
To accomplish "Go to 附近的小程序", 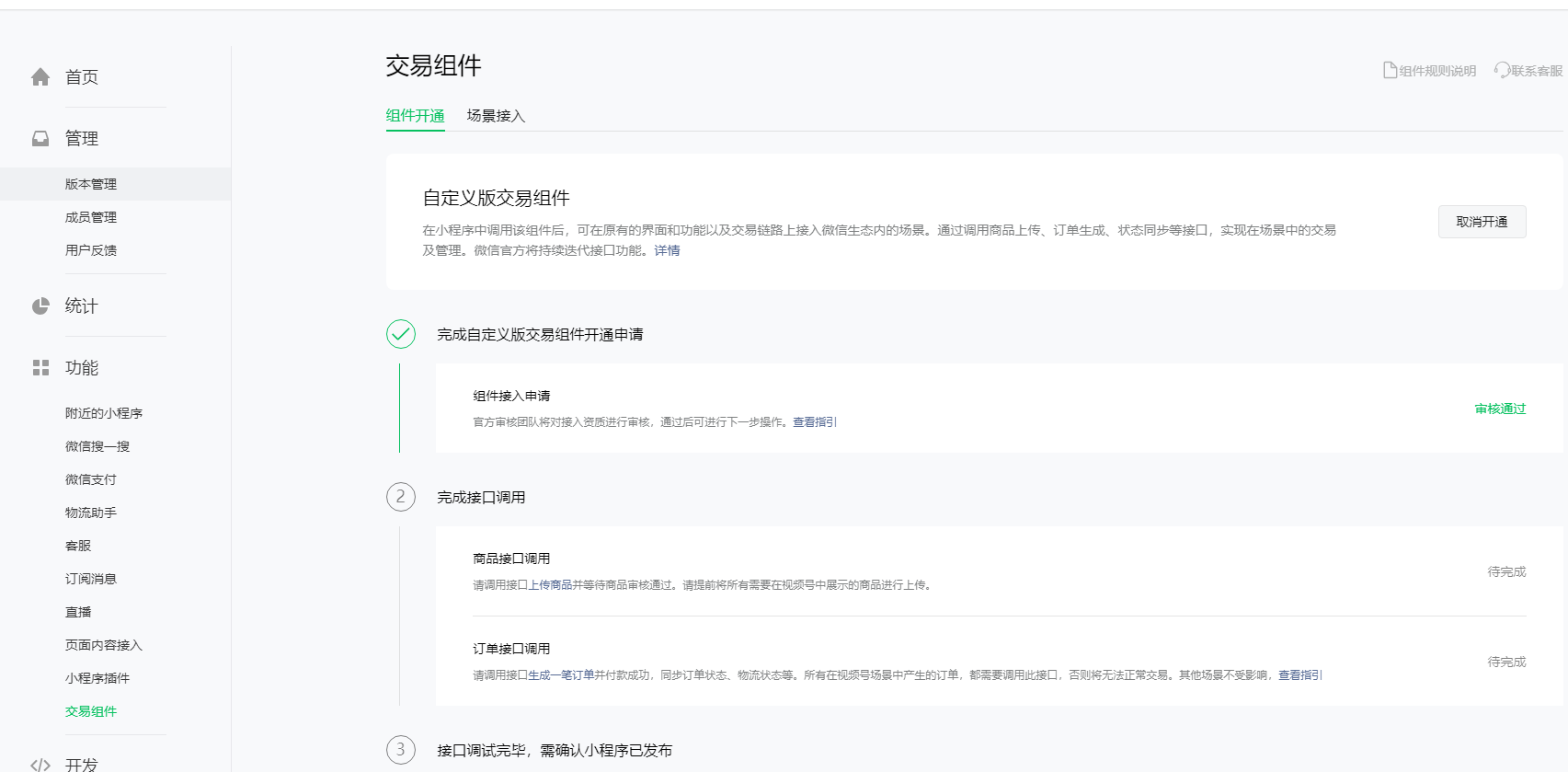I will coord(104,413).
